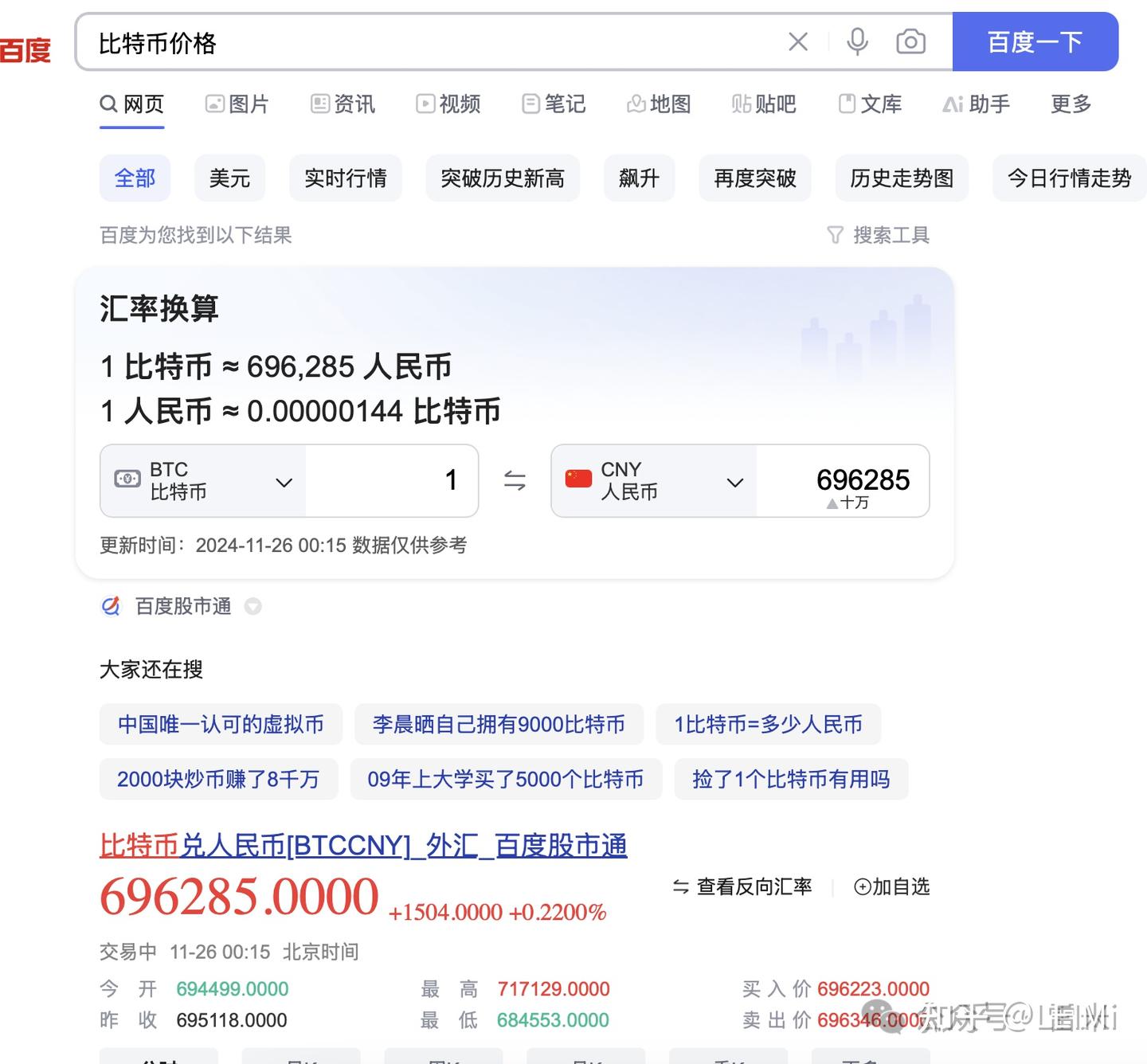Click the 百度股市通 logo icon
This screenshot has width=1147, height=1064.
pos(112,606)
